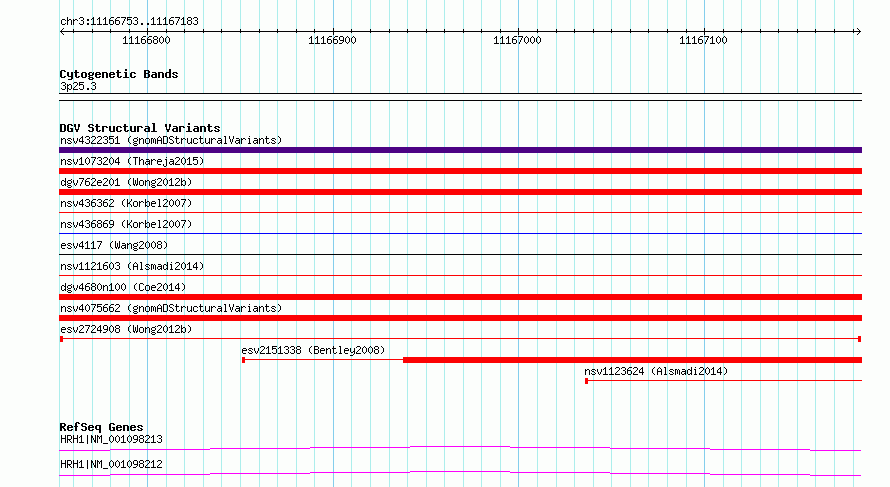Screen dimensions: 890x487
Task: Click ruler position 11167100
Action: click(703, 40)
